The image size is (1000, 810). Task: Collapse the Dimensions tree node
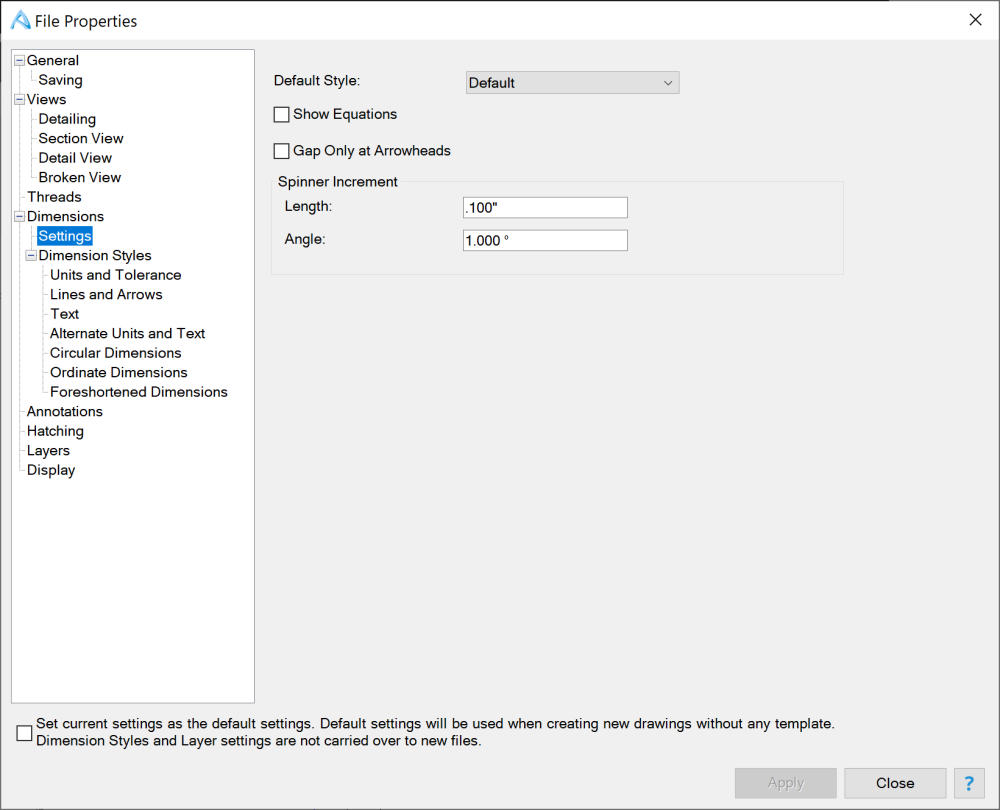pos(19,217)
